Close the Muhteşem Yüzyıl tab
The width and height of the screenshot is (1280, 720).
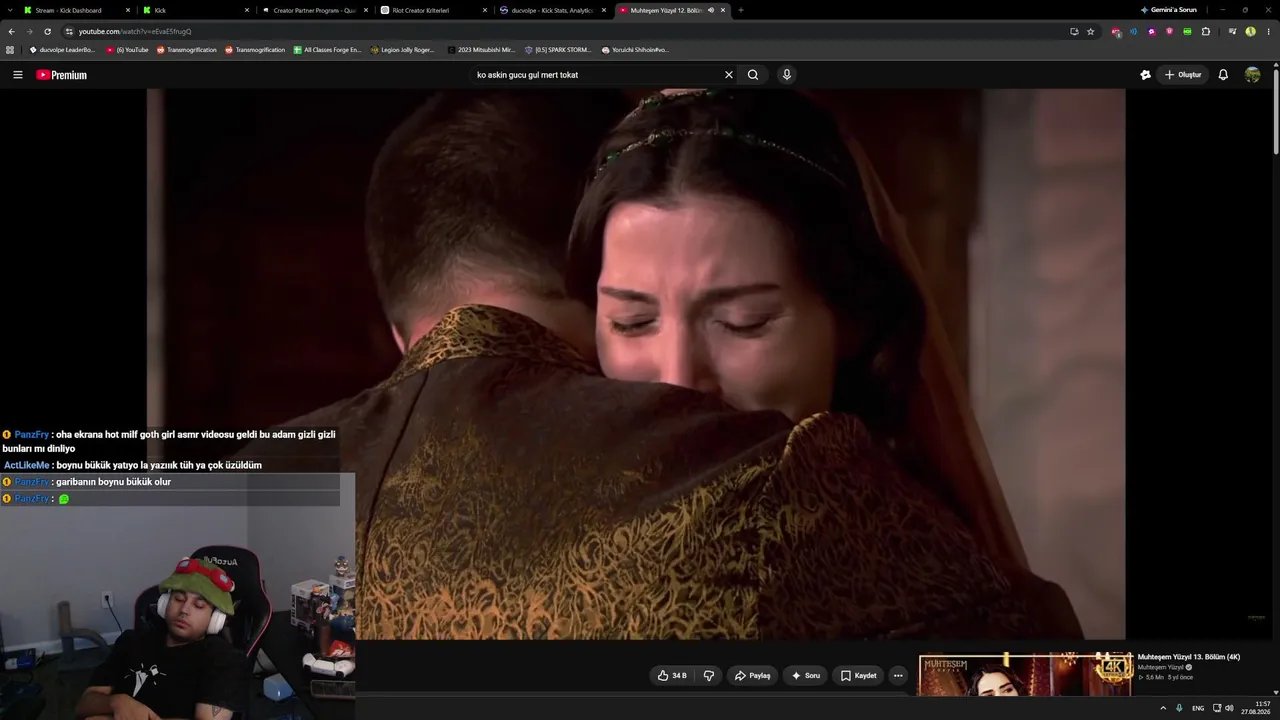tap(723, 10)
